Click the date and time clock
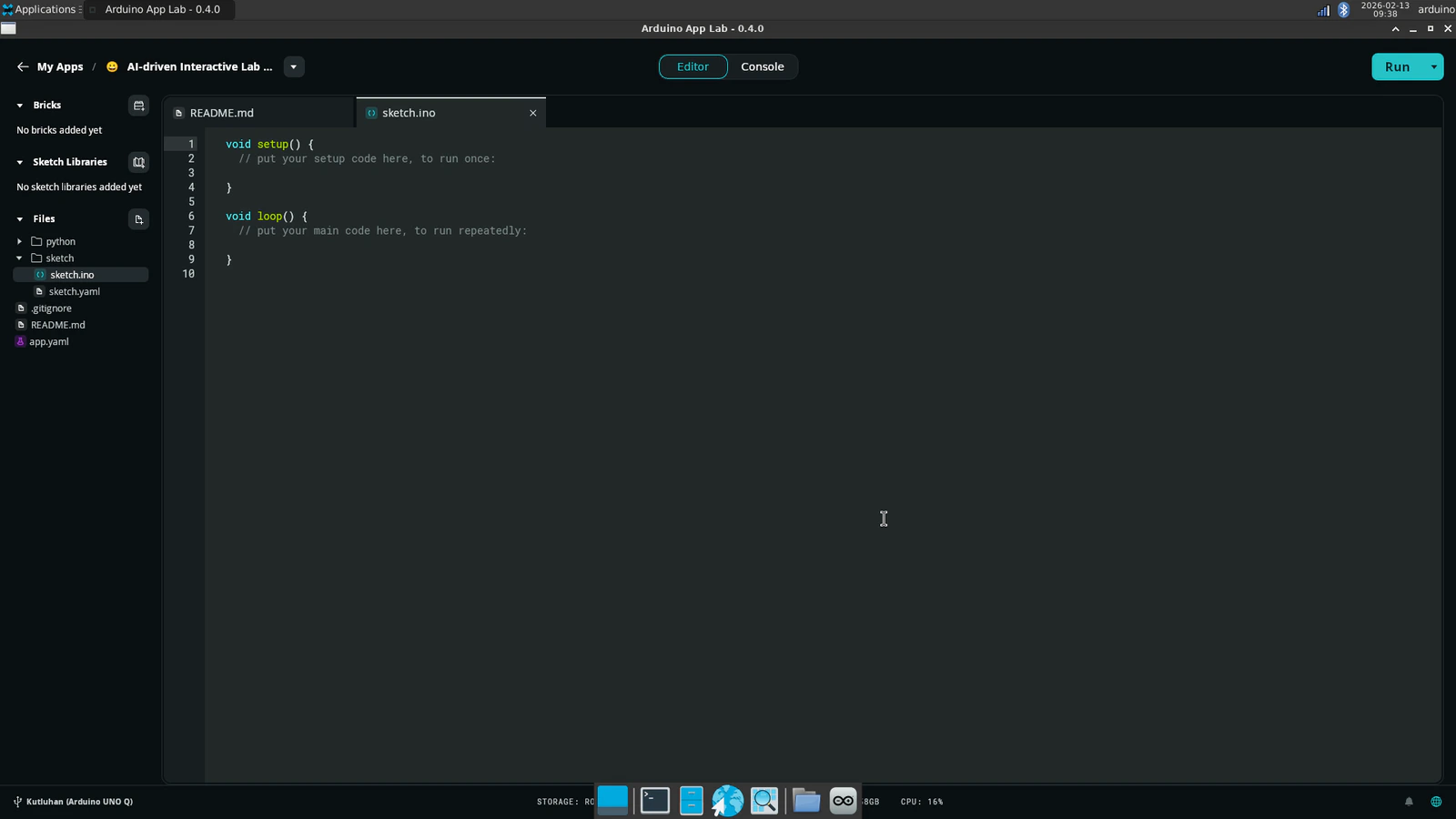Image resolution: width=1456 pixels, height=819 pixels. click(x=1385, y=10)
